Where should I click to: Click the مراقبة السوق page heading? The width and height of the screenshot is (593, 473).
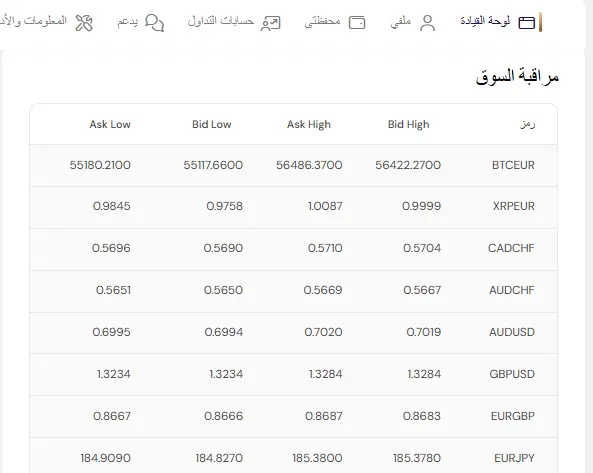517,76
